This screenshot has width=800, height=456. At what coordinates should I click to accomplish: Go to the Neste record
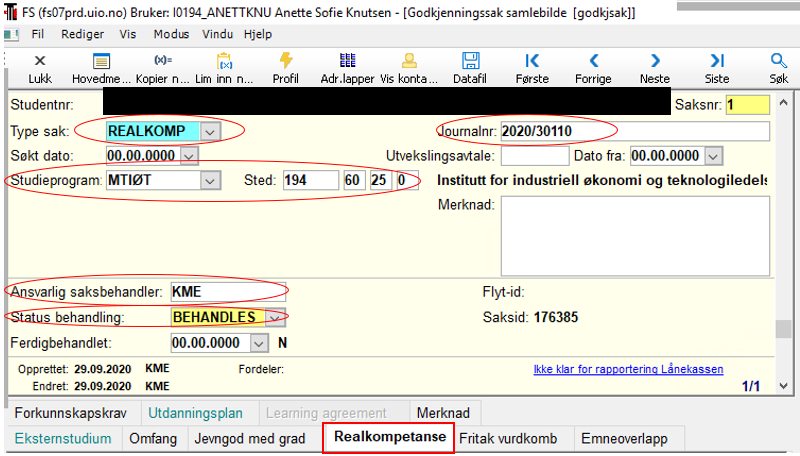click(x=655, y=61)
